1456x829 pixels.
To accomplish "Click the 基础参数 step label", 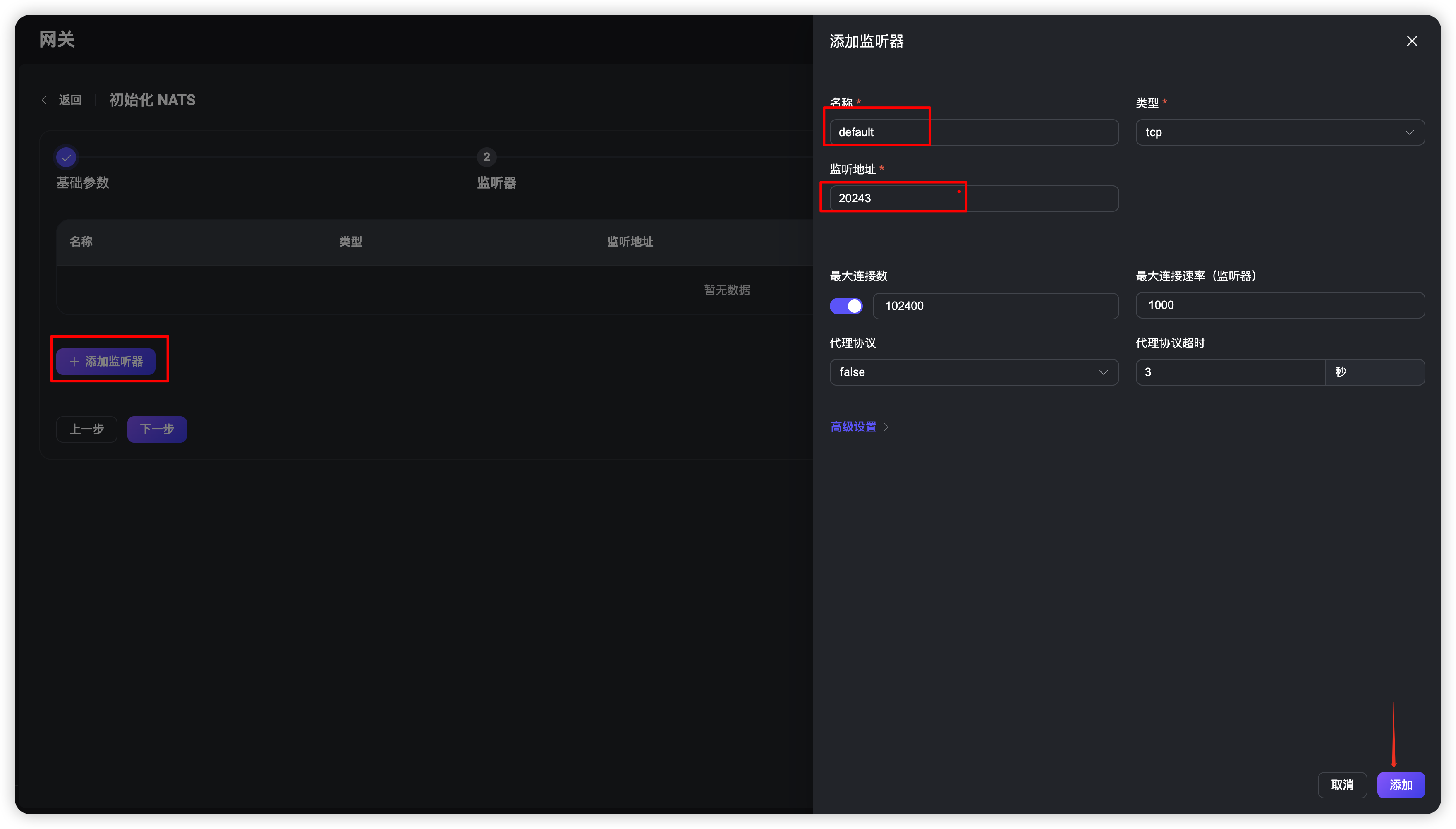I will coord(83,183).
